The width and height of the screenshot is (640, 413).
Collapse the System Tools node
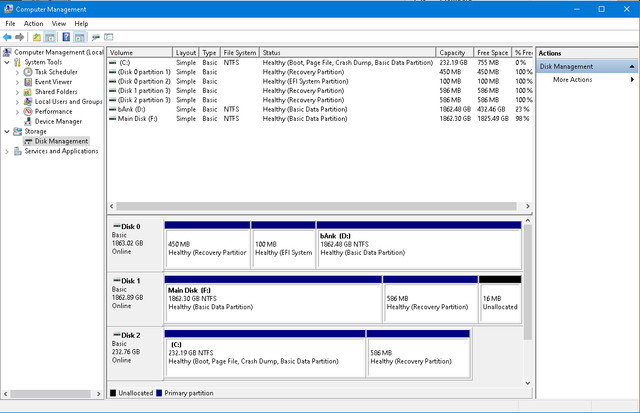point(7,62)
